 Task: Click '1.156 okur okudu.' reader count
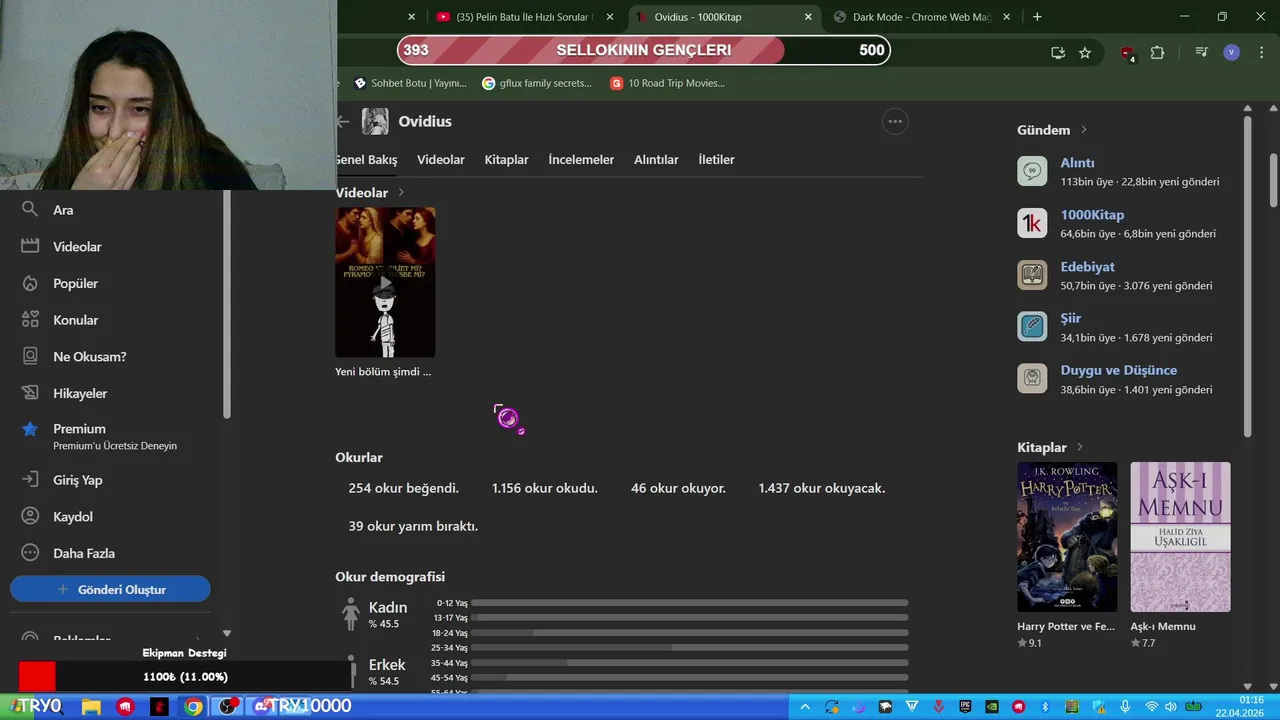coord(545,488)
